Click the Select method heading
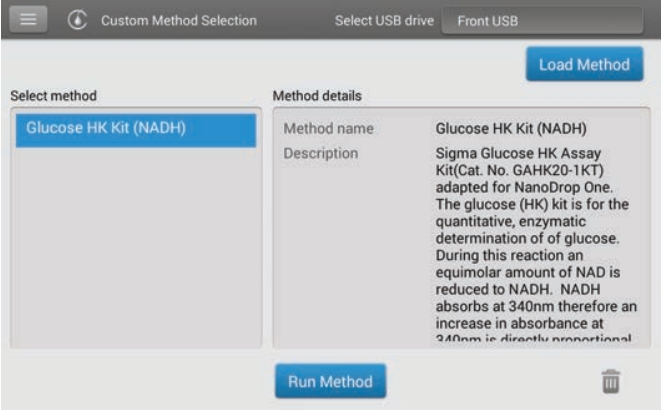The width and height of the screenshot is (661, 414). [53, 96]
